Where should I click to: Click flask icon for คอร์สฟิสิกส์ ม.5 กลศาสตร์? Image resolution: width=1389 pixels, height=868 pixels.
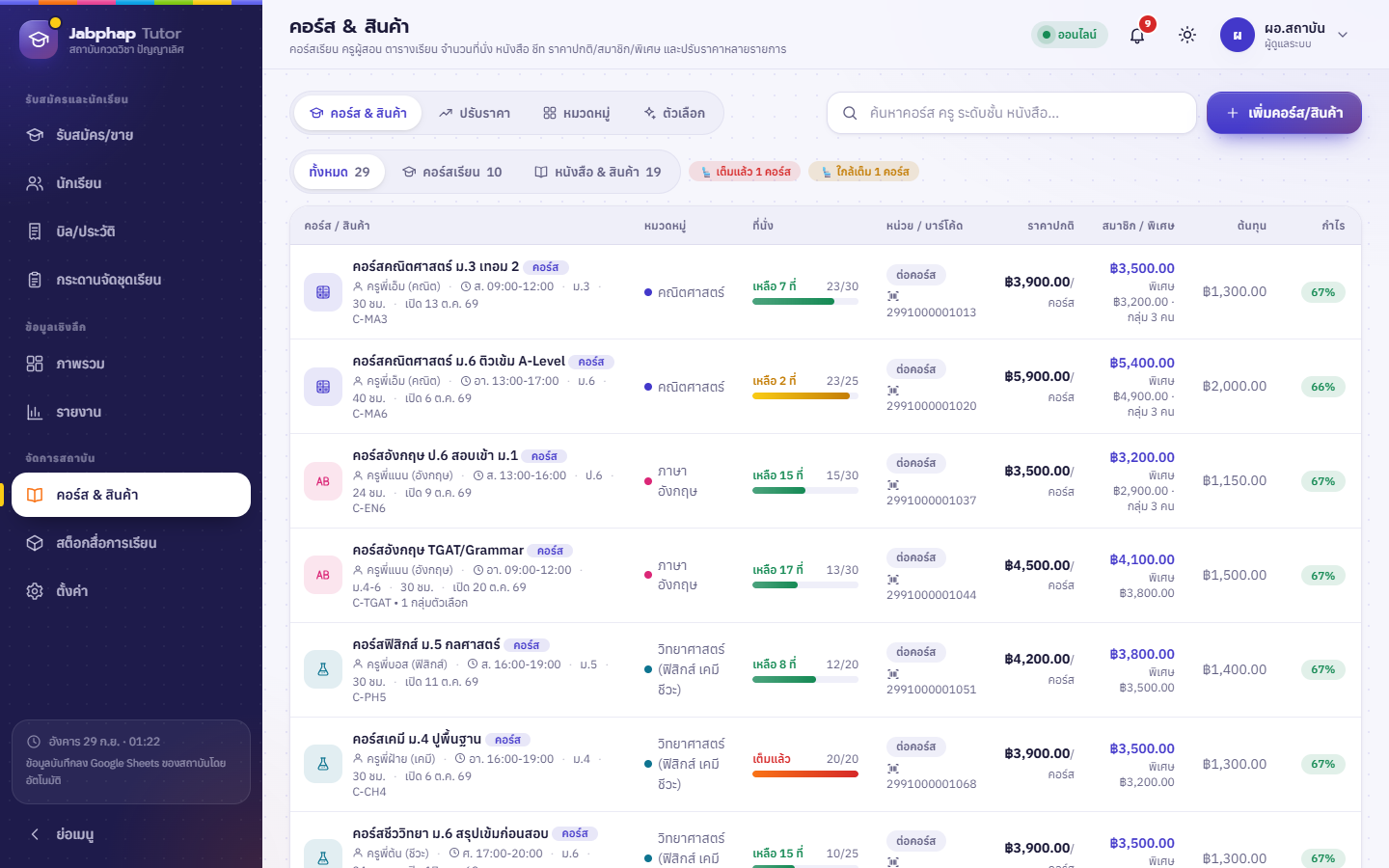click(x=323, y=669)
